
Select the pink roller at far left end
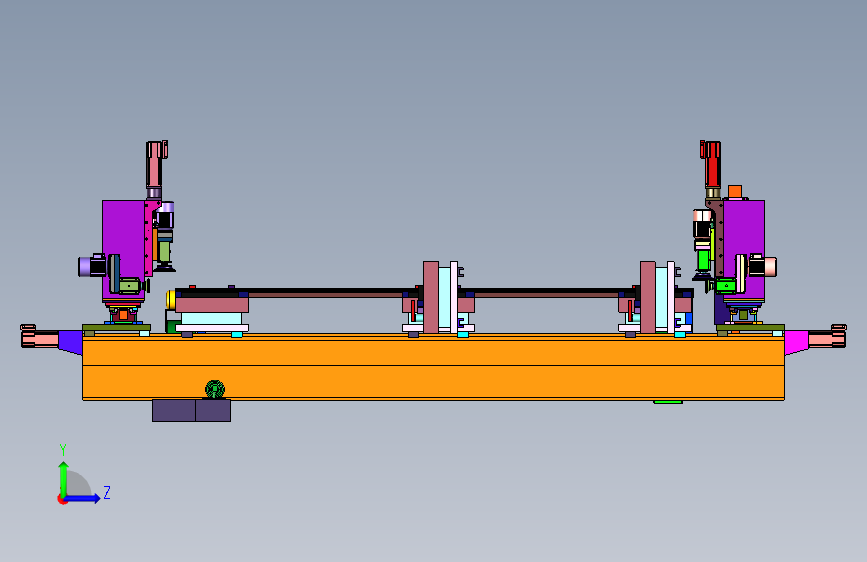coord(39,336)
